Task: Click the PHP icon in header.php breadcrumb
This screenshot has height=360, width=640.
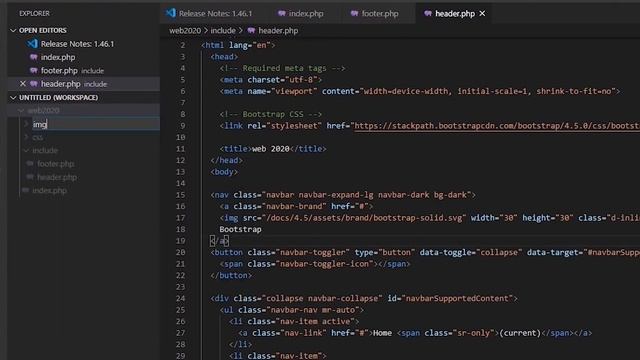Action: coord(251,31)
